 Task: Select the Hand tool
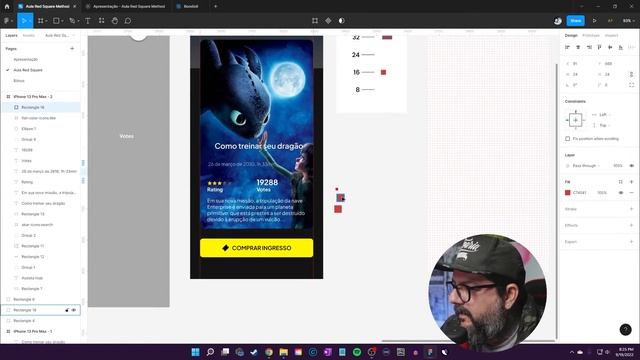pyautogui.click(x=115, y=20)
